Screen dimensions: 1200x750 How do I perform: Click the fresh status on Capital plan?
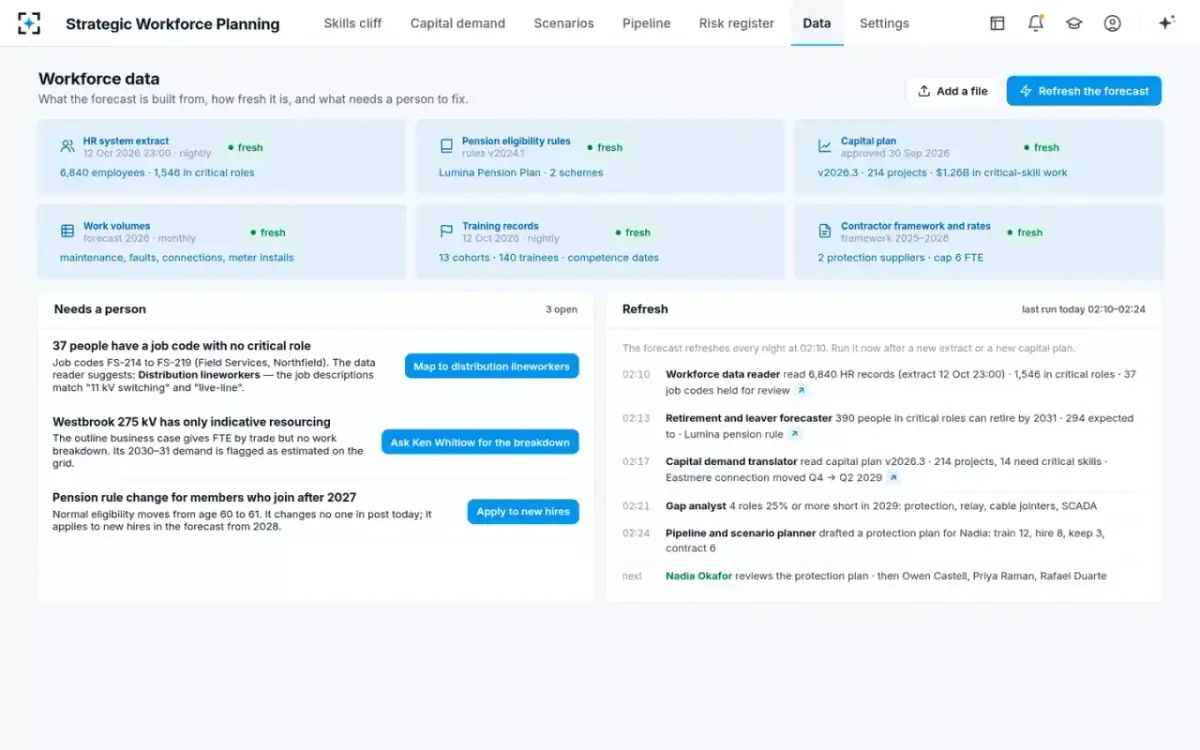pyautogui.click(x=1041, y=147)
